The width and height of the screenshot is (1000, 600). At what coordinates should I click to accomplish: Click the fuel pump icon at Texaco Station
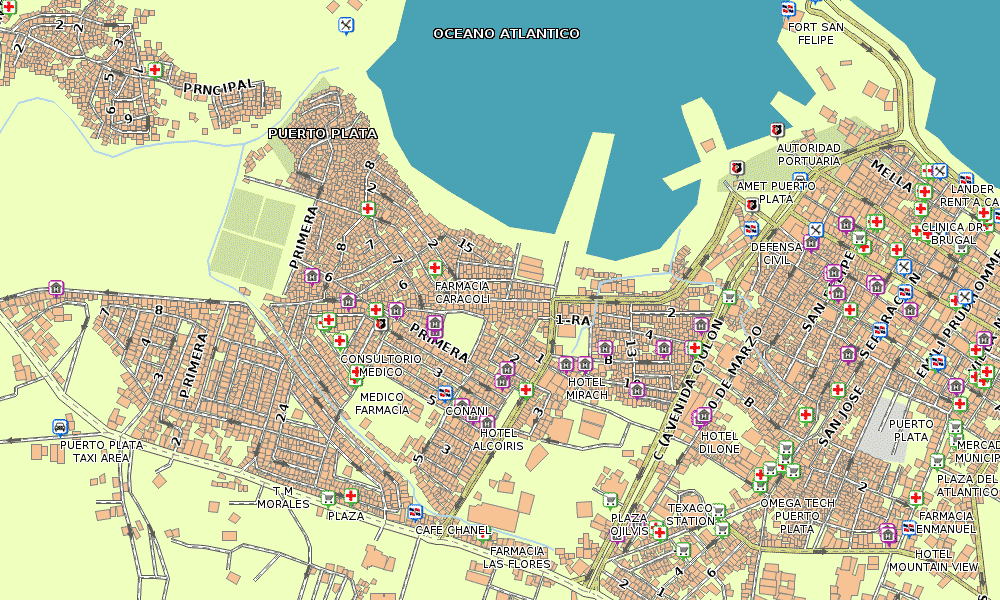click(718, 510)
